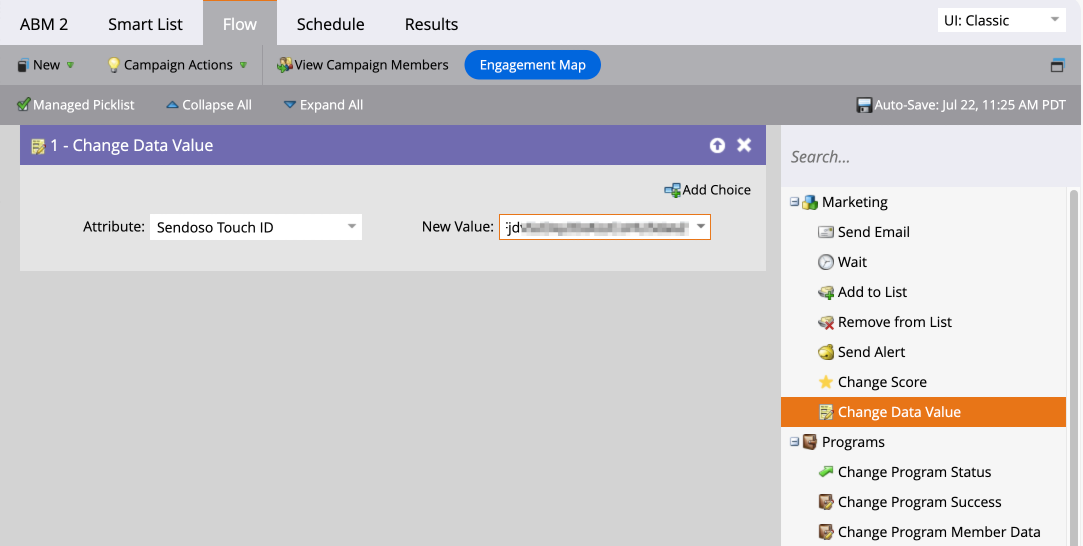The width and height of the screenshot is (1083, 546).
Task: Click the Collapse All triangle icon
Action: coord(173,105)
